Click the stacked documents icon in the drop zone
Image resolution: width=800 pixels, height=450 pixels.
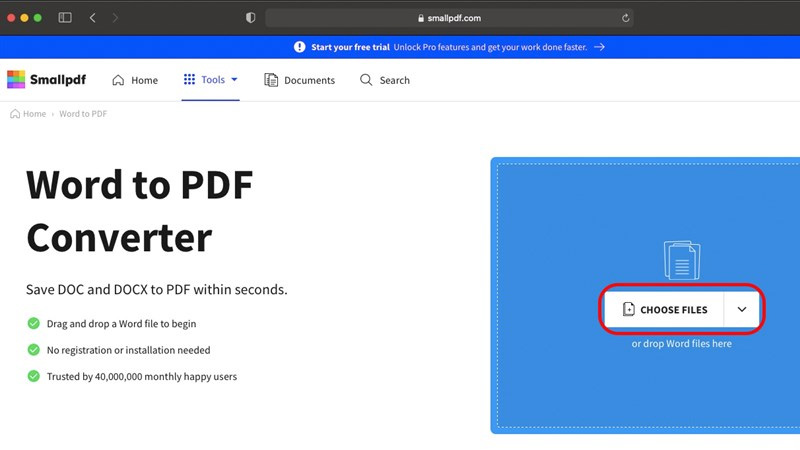click(682, 260)
